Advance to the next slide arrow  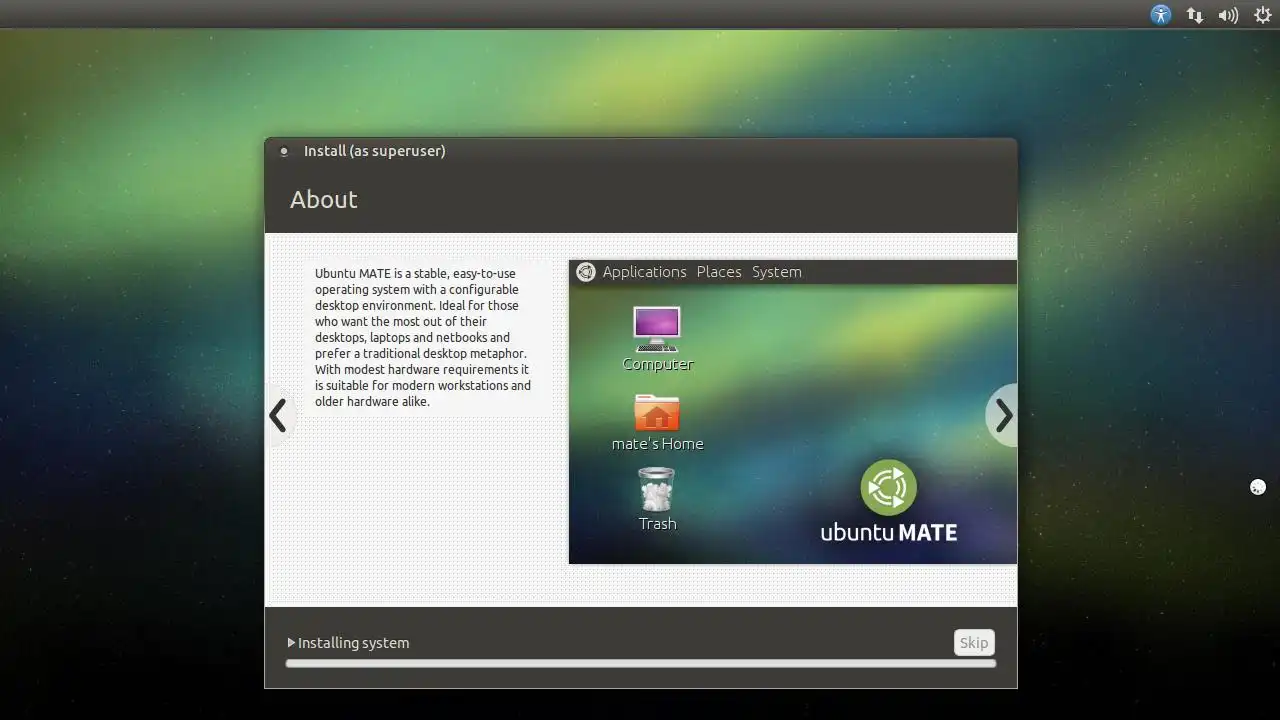click(1003, 415)
